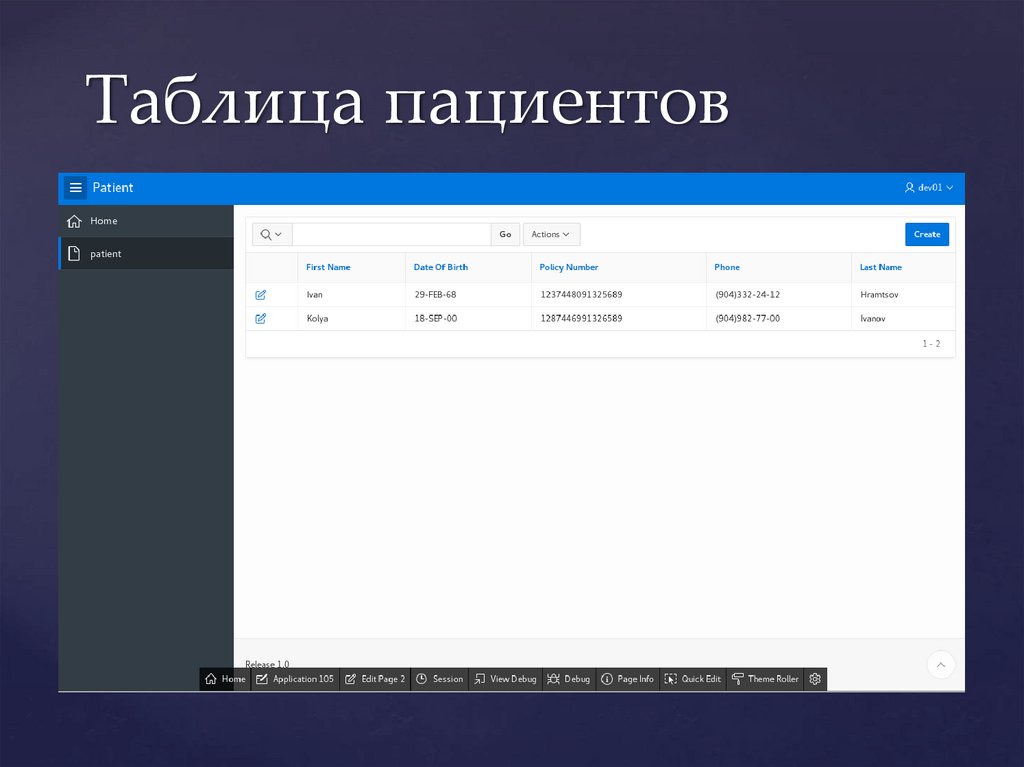The height and width of the screenshot is (767, 1024).
Task: Open the patient page icon in sidebar
Action: pos(75,253)
